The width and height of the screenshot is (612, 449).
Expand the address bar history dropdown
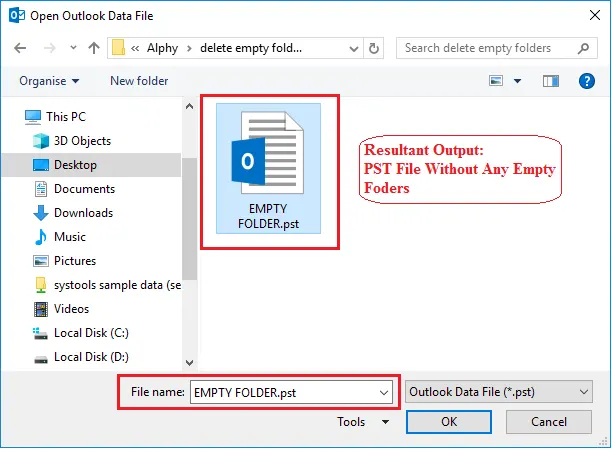tap(354, 49)
